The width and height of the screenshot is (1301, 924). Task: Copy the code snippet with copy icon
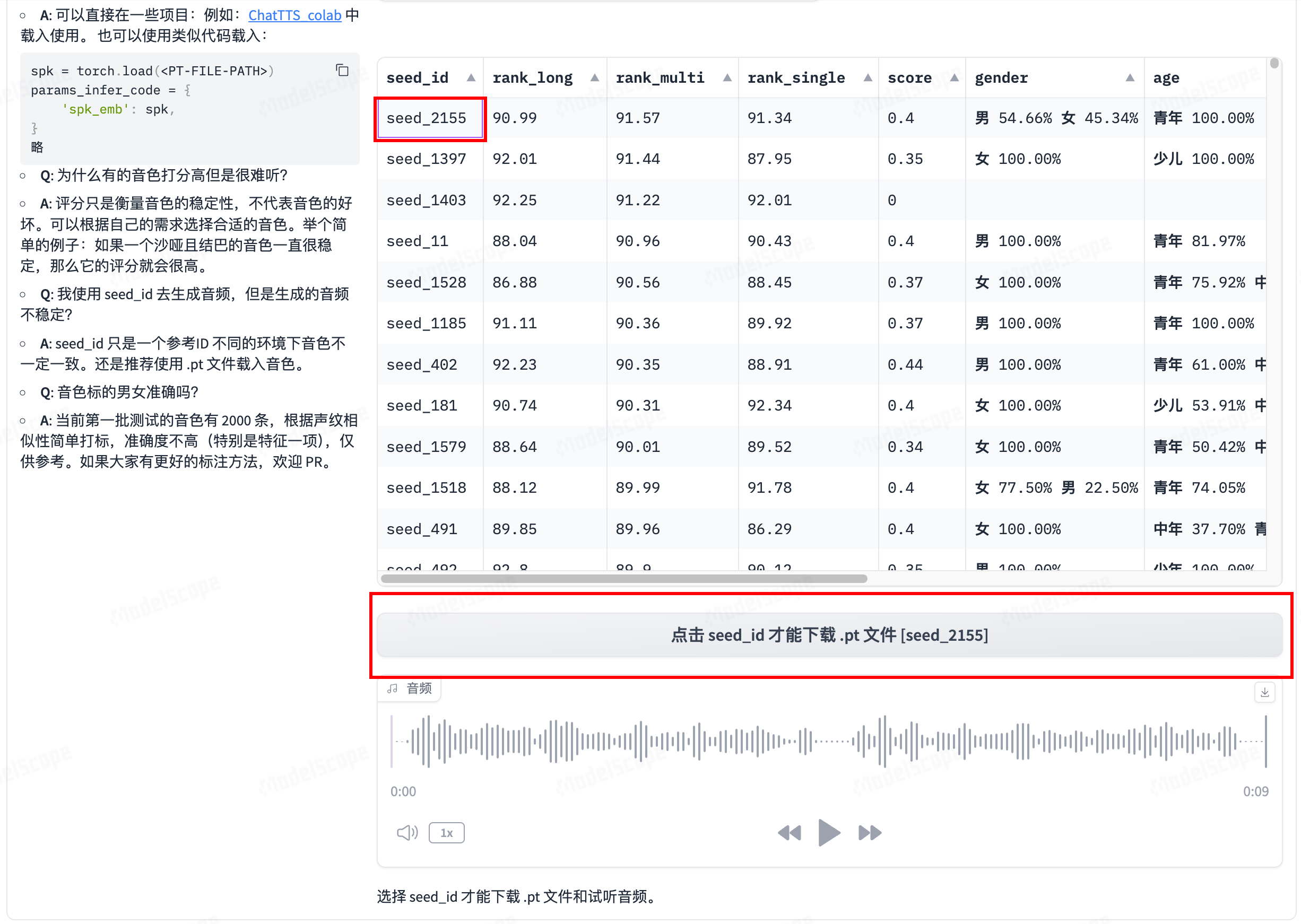[342, 70]
